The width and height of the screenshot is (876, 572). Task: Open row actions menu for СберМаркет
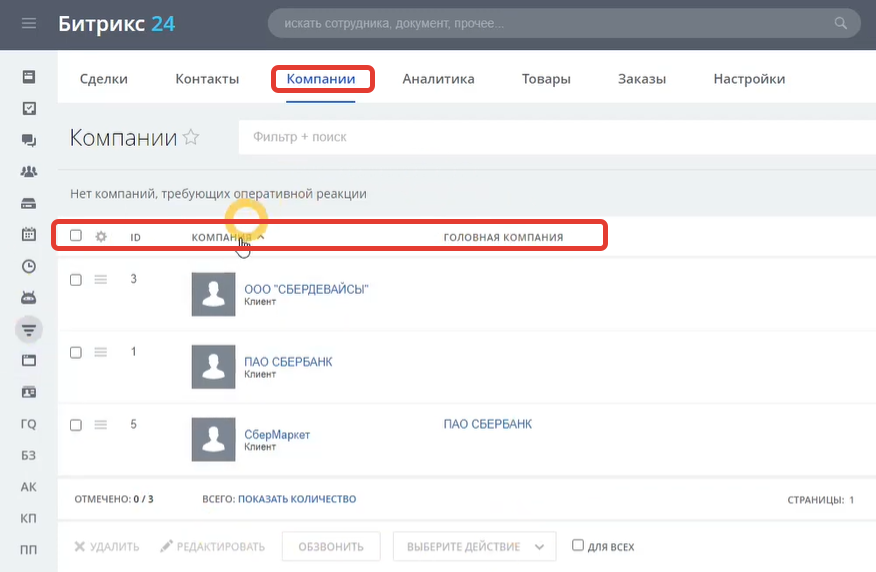coord(101,425)
